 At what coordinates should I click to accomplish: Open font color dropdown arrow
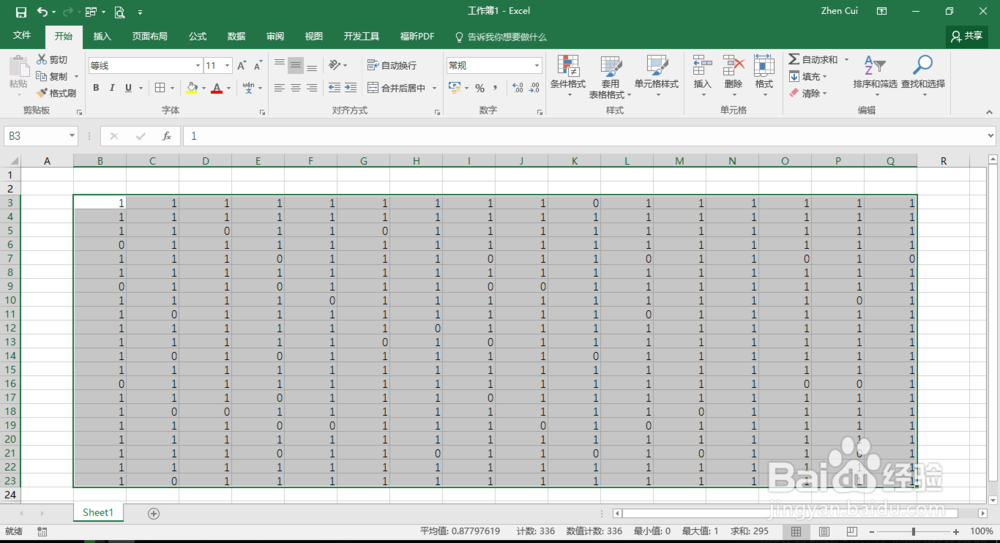pos(228,88)
